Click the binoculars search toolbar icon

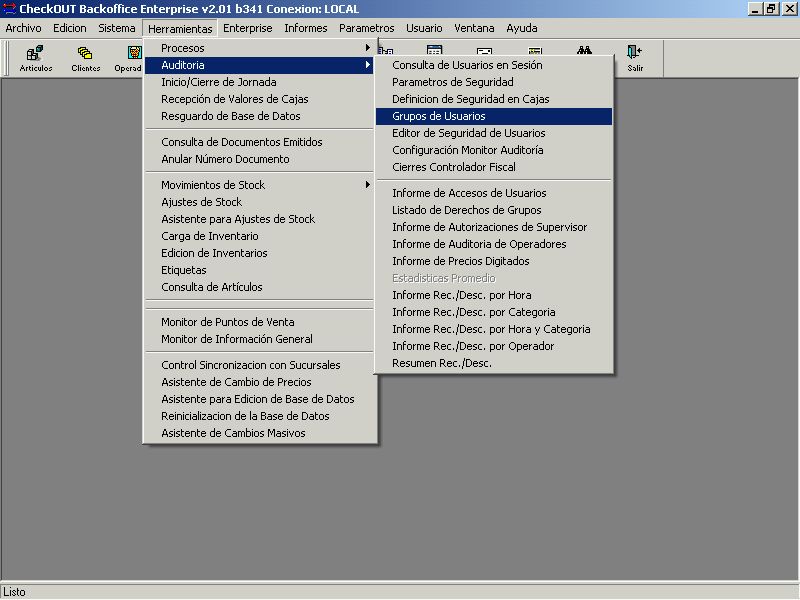point(584,50)
